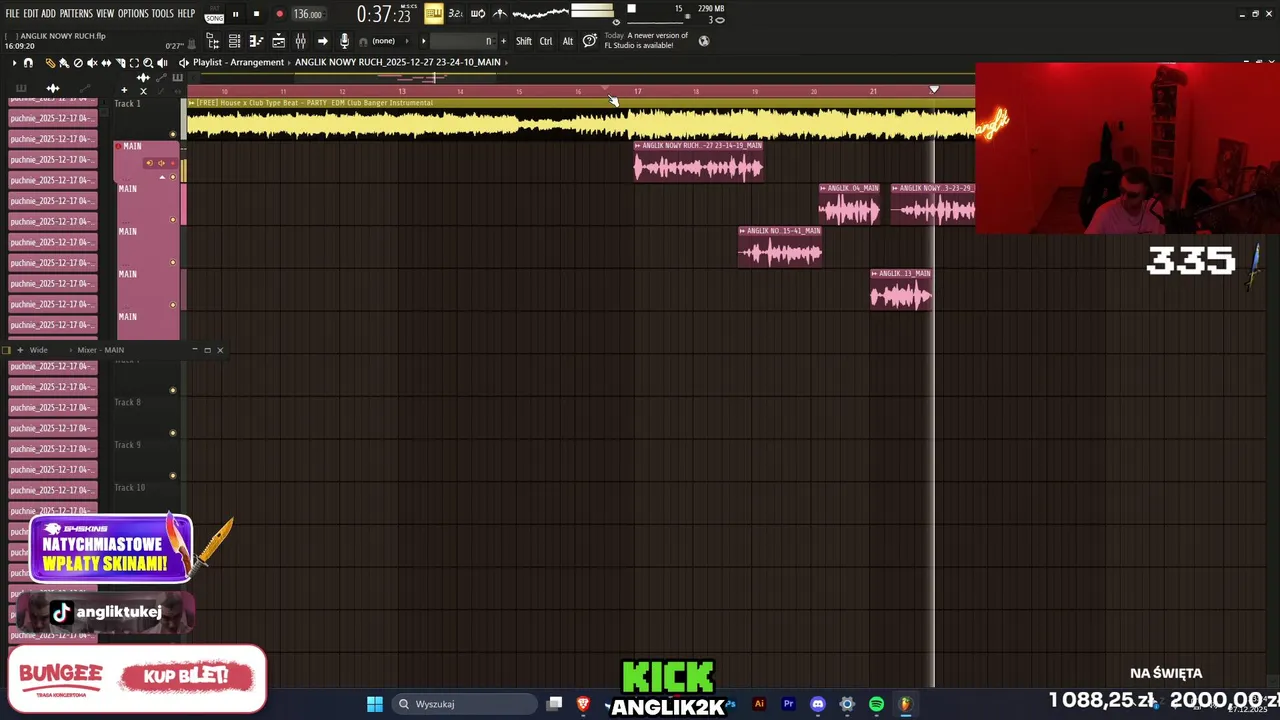This screenshot has height=720, width=1280.
Task: Open the PATTERNS menu
Action: click(76, 14)
